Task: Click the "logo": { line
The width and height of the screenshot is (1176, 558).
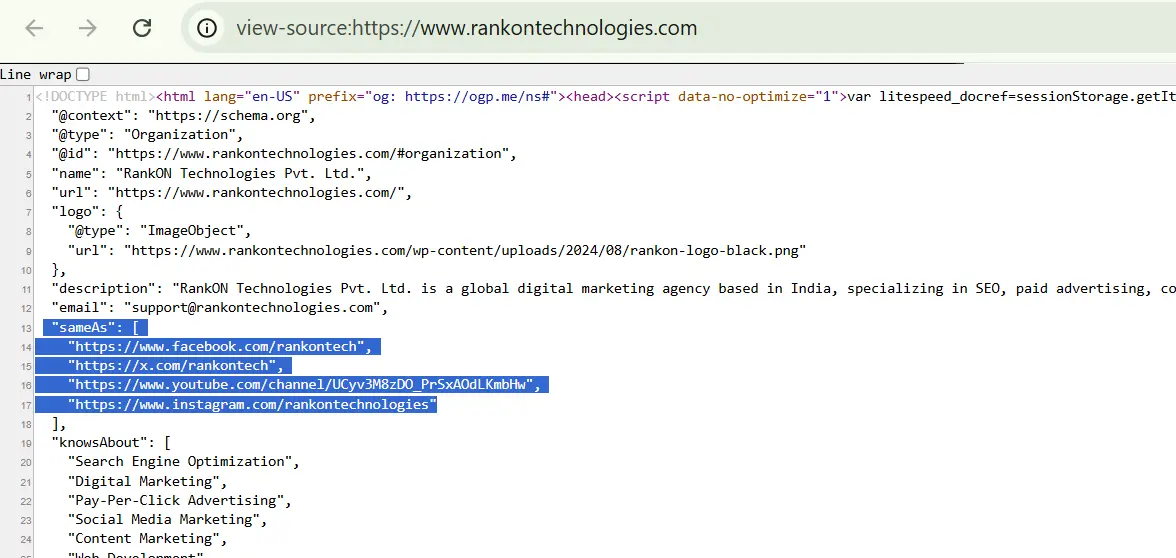Action: [87, 212]
